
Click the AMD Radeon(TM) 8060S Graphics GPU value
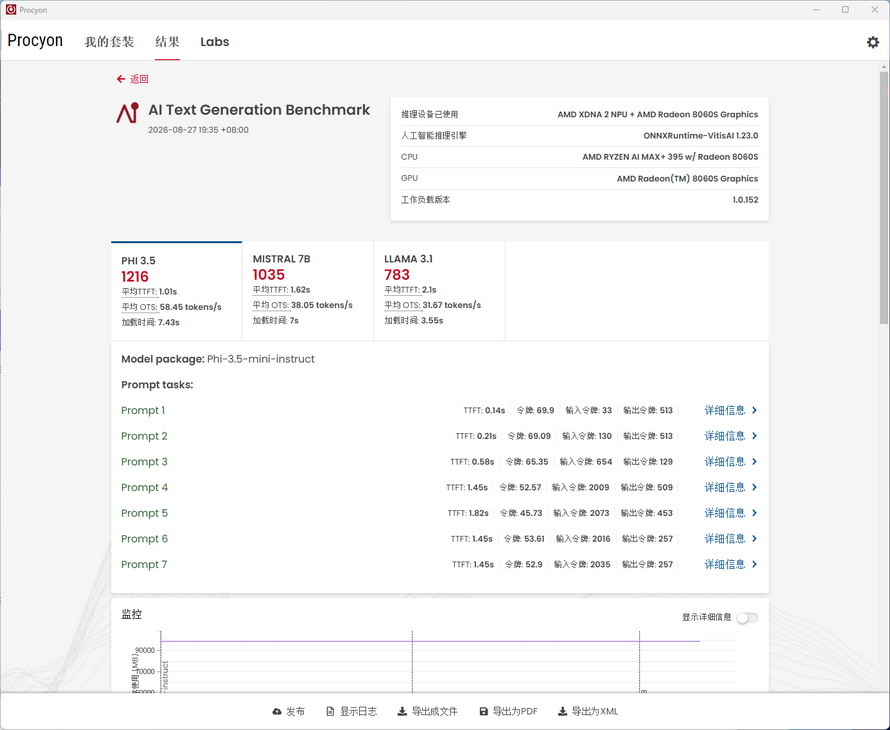687,178
